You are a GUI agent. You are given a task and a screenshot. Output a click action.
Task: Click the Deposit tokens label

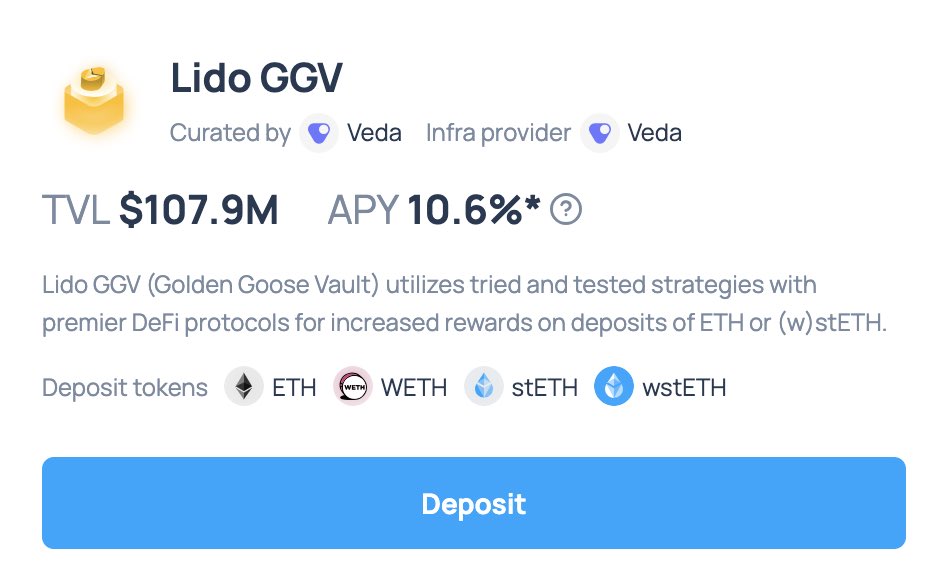[x=125, y=387]
